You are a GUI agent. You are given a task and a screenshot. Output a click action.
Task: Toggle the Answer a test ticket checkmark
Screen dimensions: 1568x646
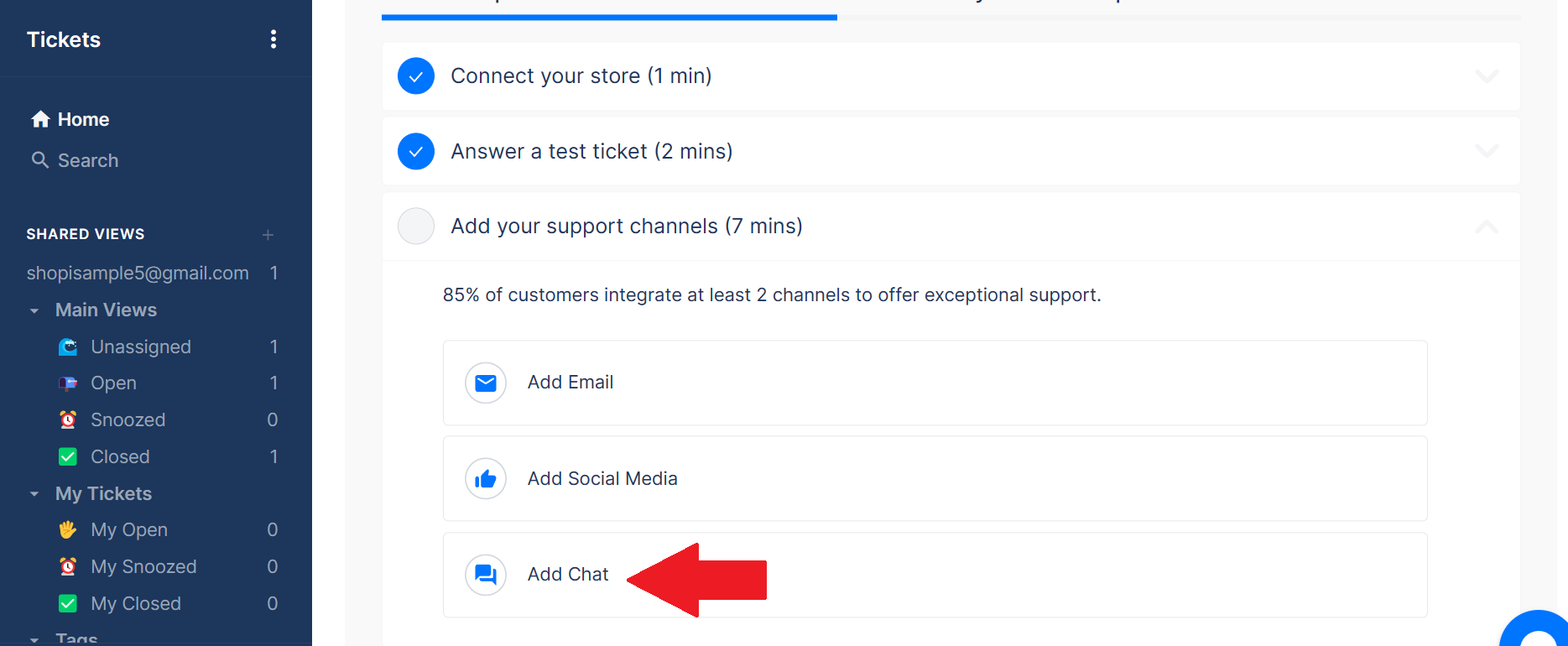tap(416, 151)
